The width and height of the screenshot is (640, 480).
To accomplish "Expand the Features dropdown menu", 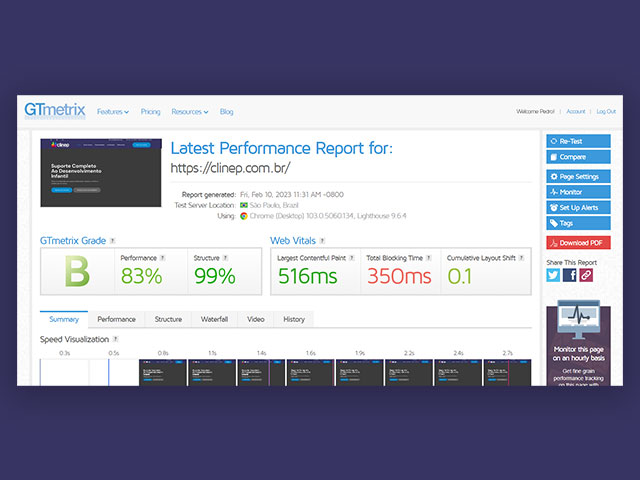I will pyautogui.click(x=113, y=112).
